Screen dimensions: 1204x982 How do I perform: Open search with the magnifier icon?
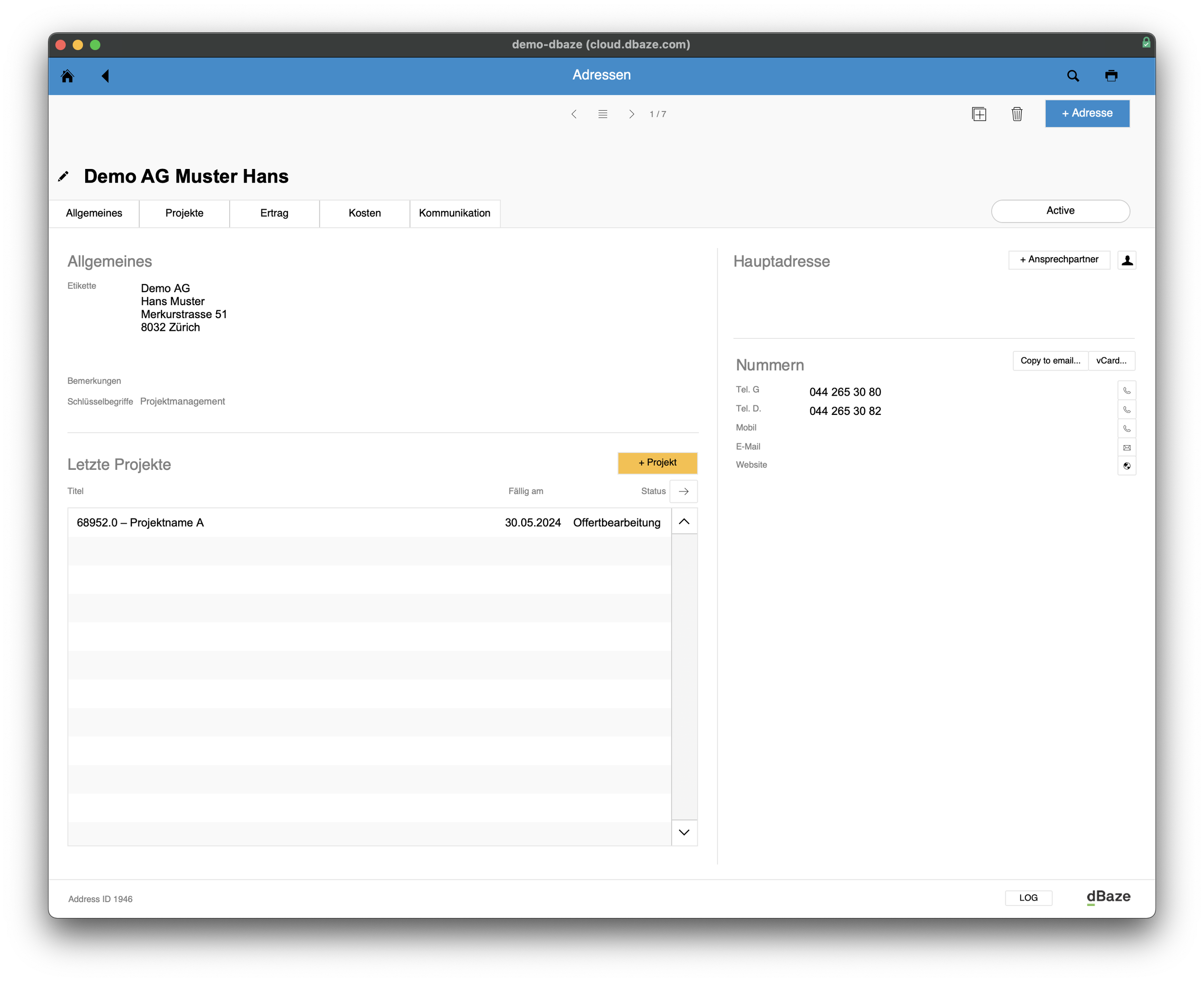click(x=1073, y=76)
